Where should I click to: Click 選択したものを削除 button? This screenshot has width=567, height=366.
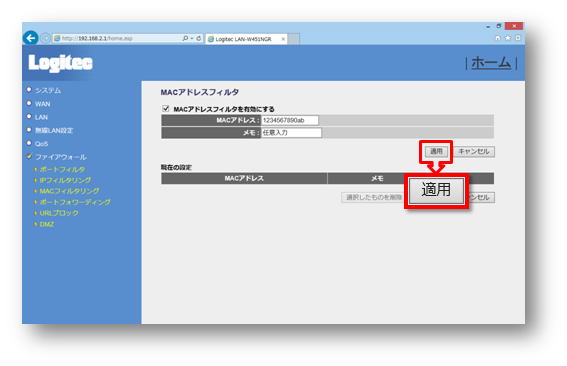tap(373, 197)
